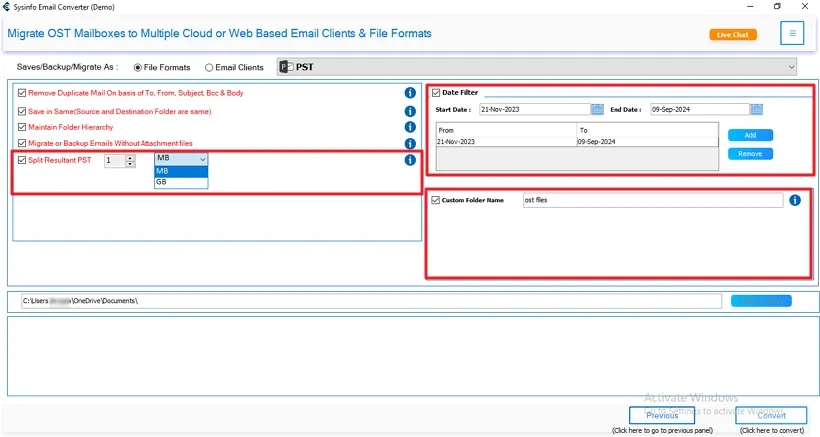Restore down the application window
Screen dimensions: 820x437
pos(777,7)
